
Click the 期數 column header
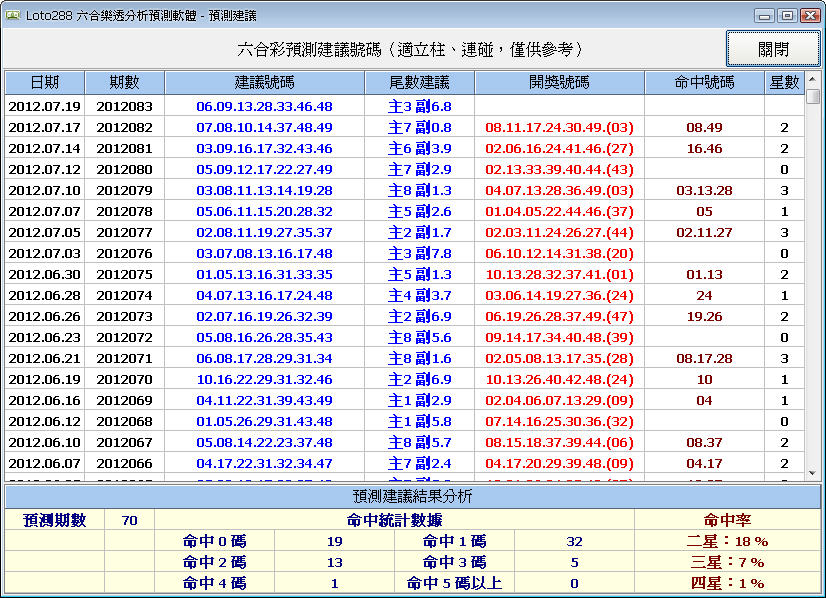[x=124, y=82]
